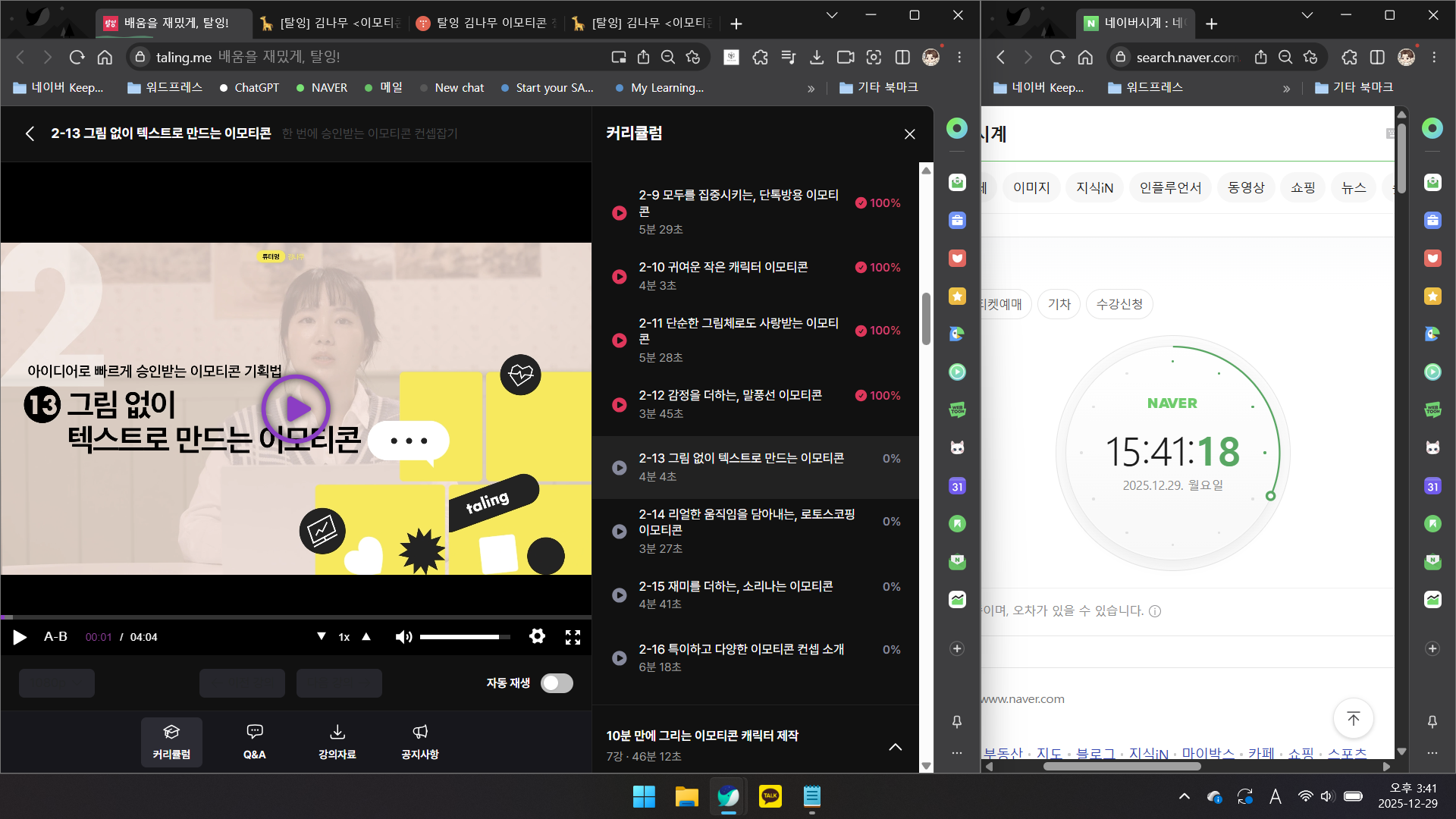Click the player settings gear icon
1456x819 pixels.
[537, 636]
